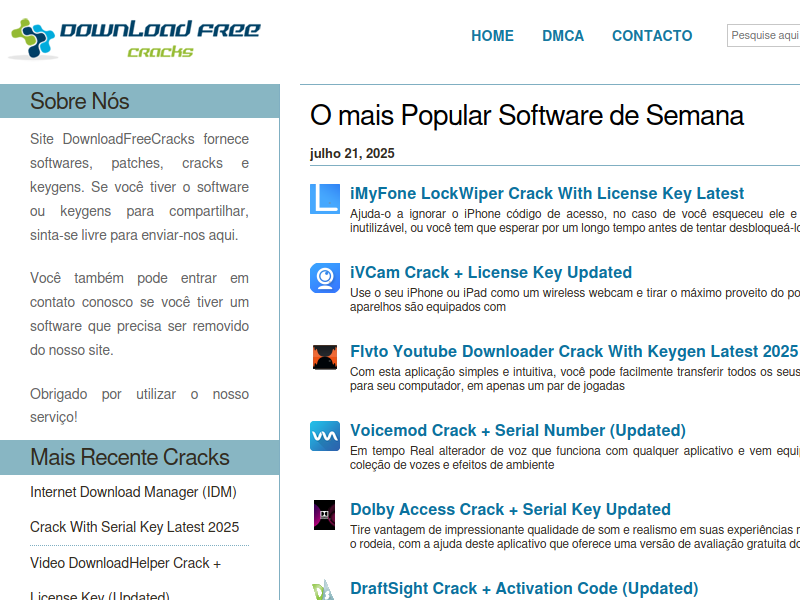
Task: Open Internet Download Manager (IDM) sidebar link
Action: (x=135, y=509)
